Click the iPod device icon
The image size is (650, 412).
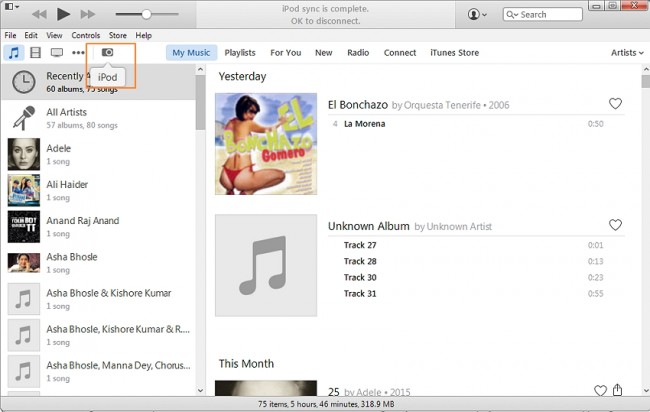(x=107, y=52)
